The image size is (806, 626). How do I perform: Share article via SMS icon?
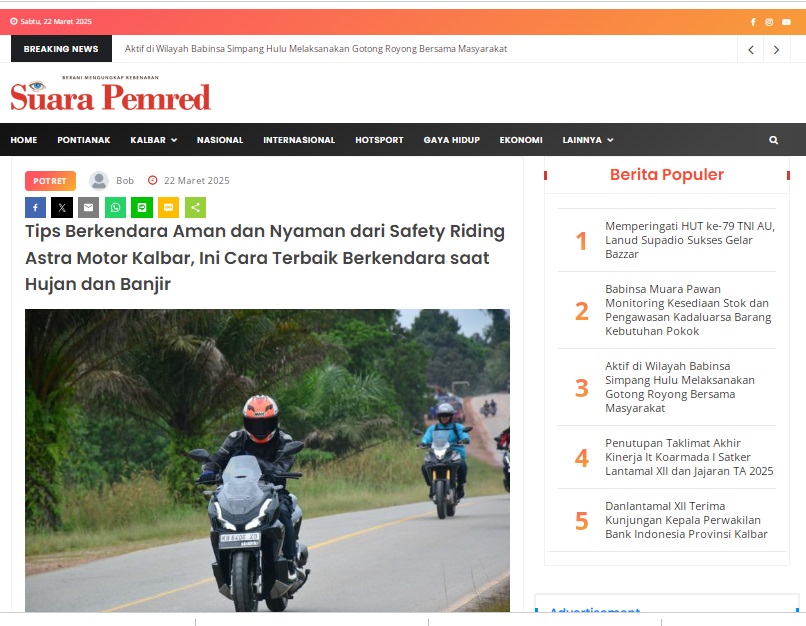(x=169, y=208)
